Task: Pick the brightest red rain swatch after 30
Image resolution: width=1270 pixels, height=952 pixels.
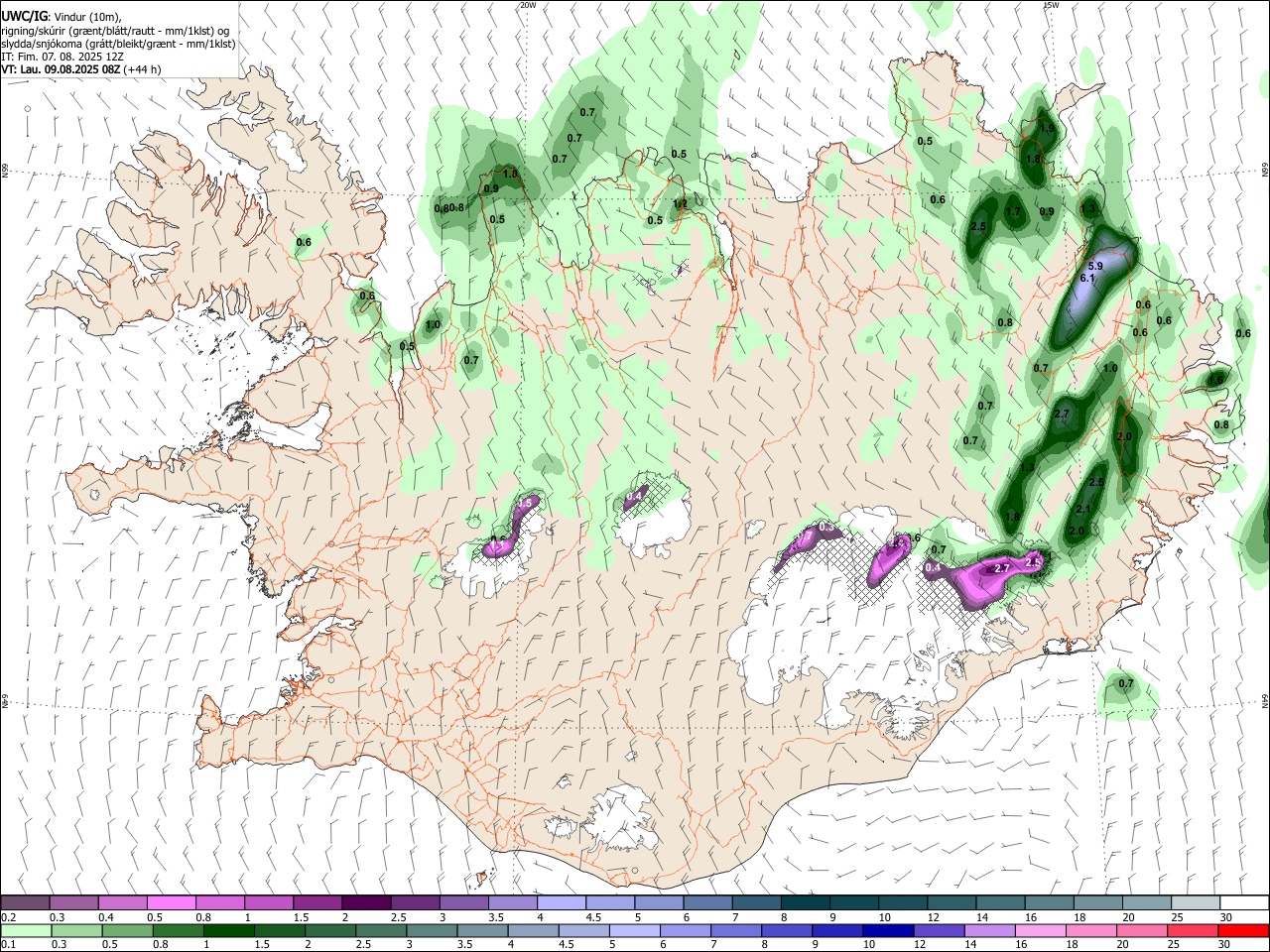Action: pyautogui.click(x=1243, y=930)
